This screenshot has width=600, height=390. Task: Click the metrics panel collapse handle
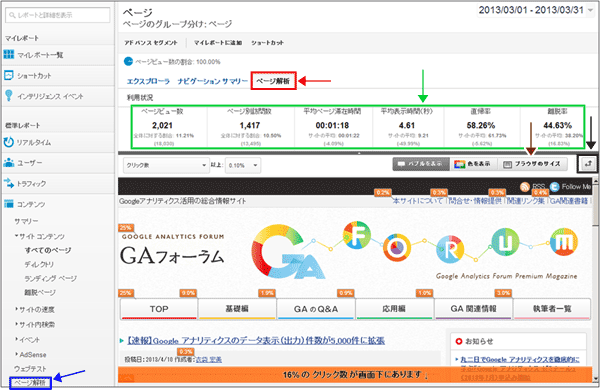(x=359, y=153)
